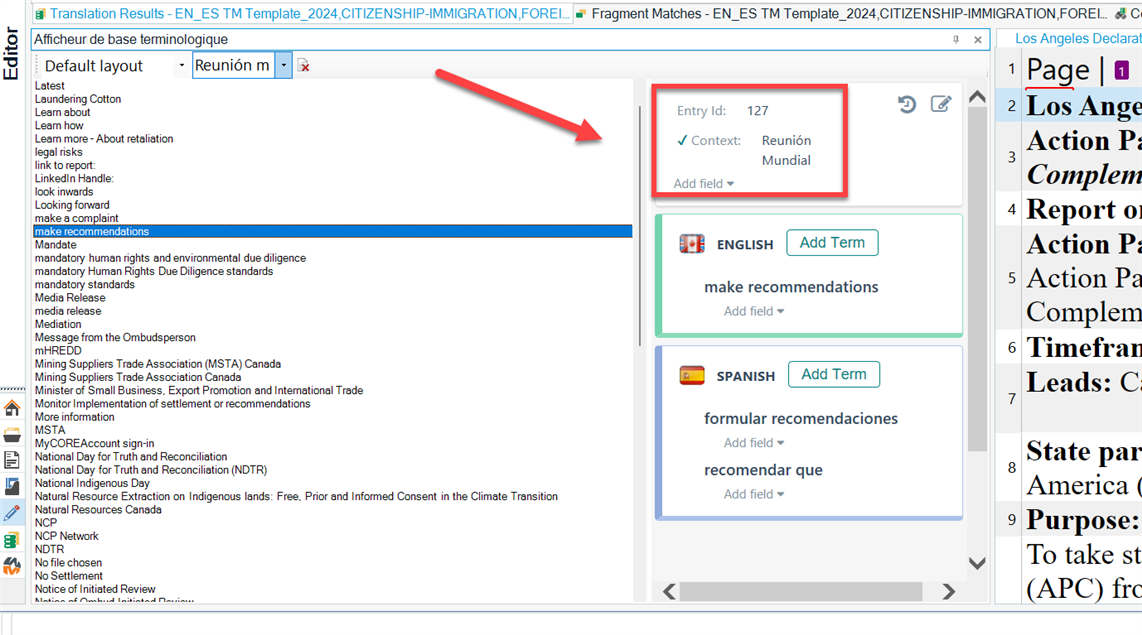This screenshot has height=635, width=1142.
Task: Click the purple tag in segment 1
Action: 1122,70
